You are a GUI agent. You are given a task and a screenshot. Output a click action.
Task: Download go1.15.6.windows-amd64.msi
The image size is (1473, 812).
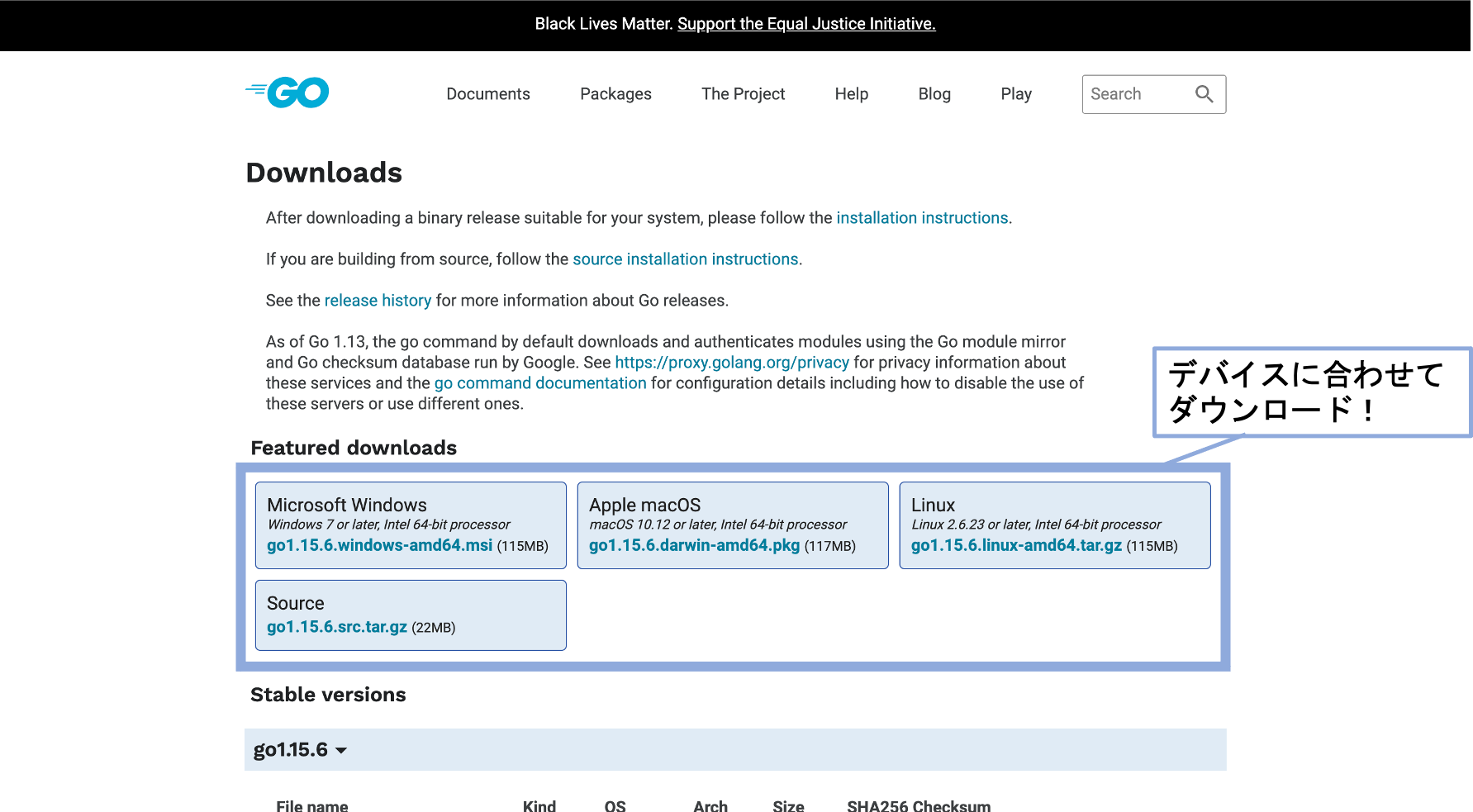[x=380, y=545]
